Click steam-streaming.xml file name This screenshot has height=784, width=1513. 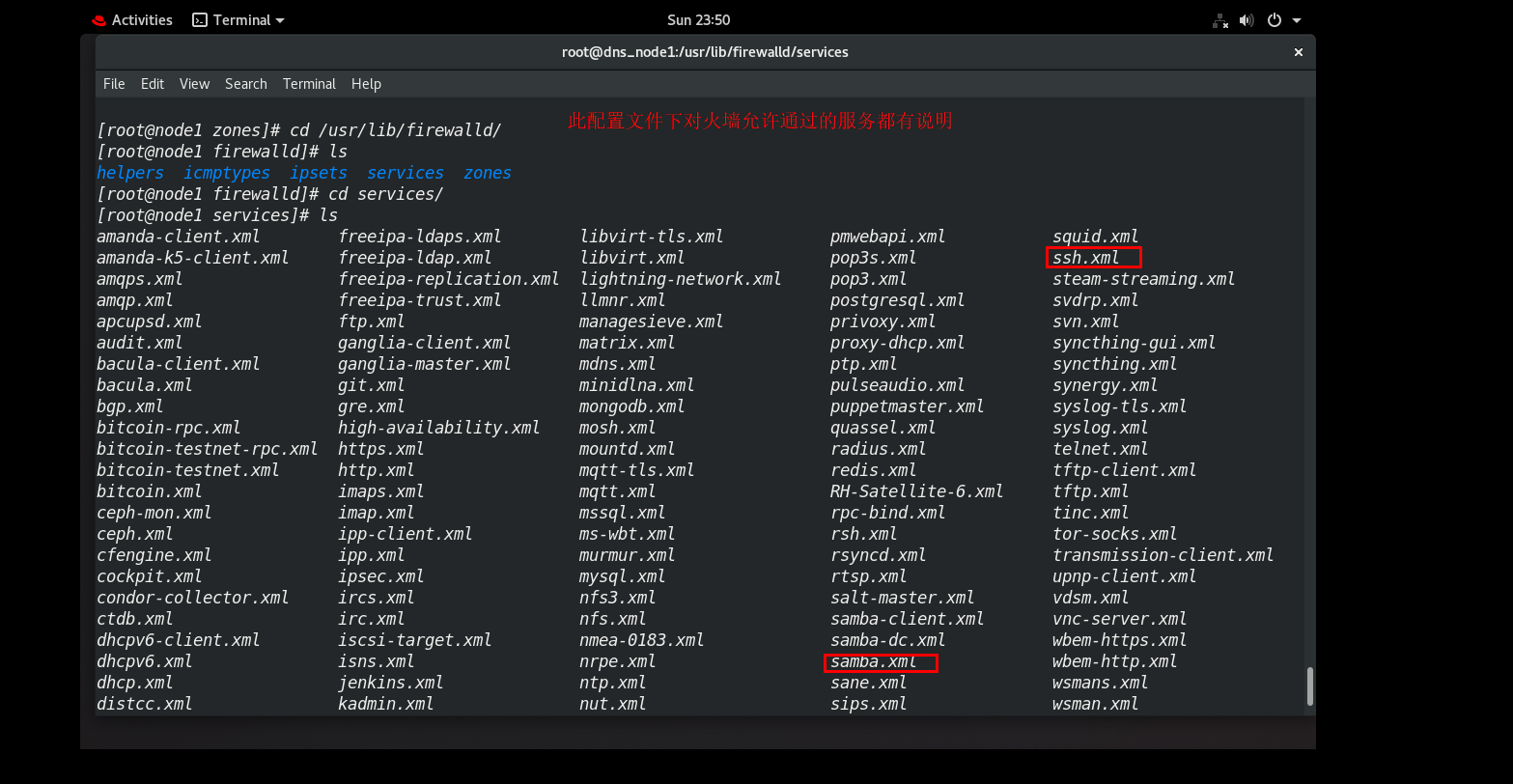point(1144,279)
